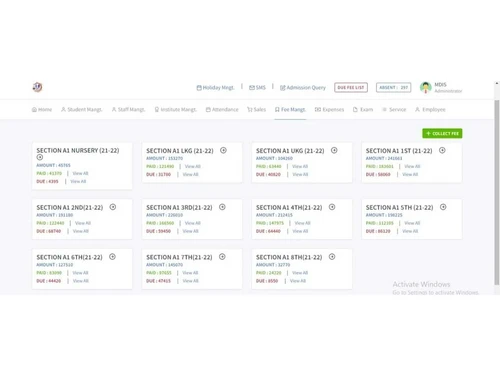Click the school logo icon
The image size is (500, 375).
(x=37, y=87)
